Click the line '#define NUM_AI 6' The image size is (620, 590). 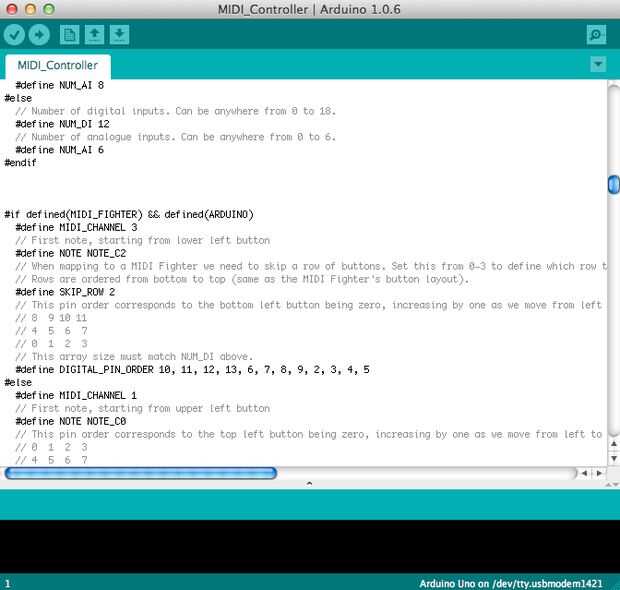(60, 150)
